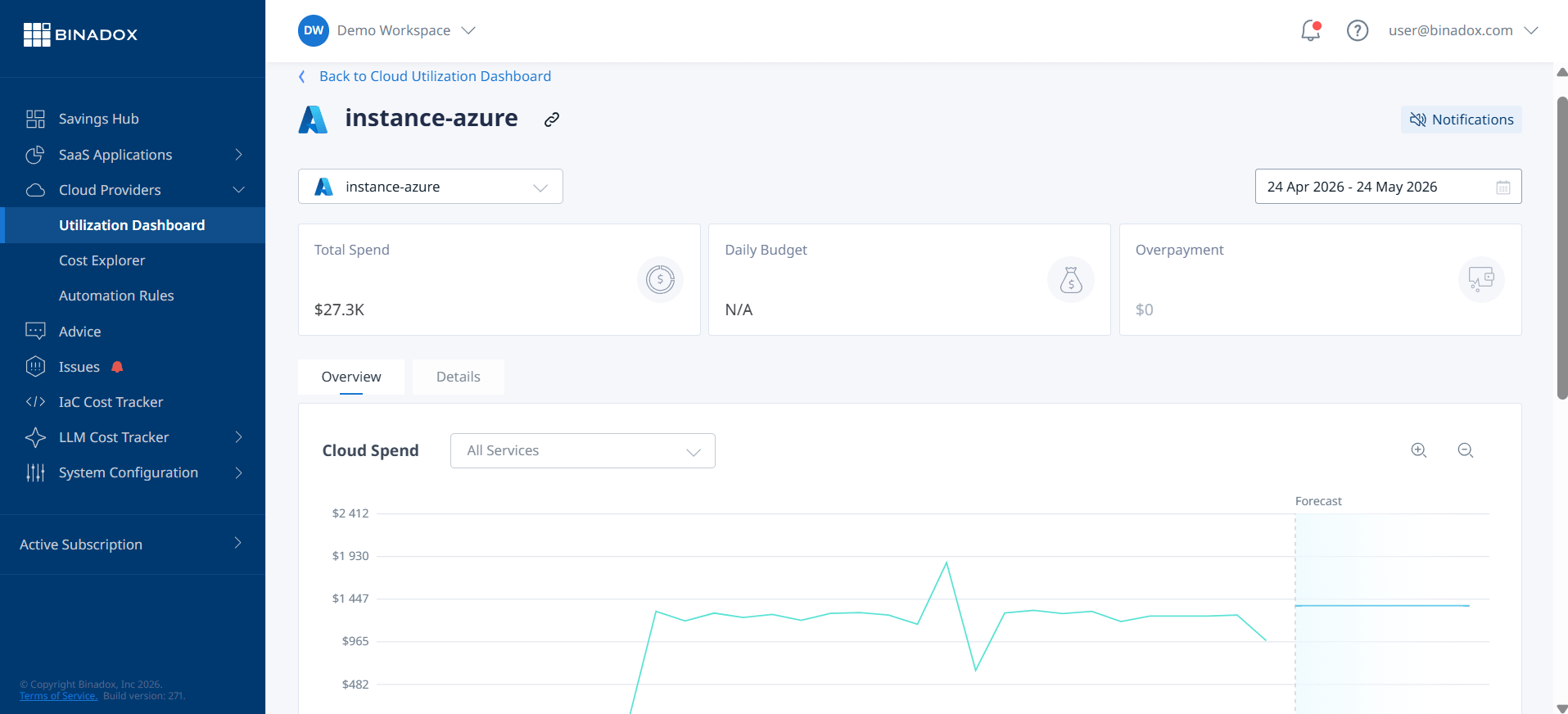Open the instance-azure selector dropdown
Viewport: 1568px width, 714px height.
click(431, 187)
